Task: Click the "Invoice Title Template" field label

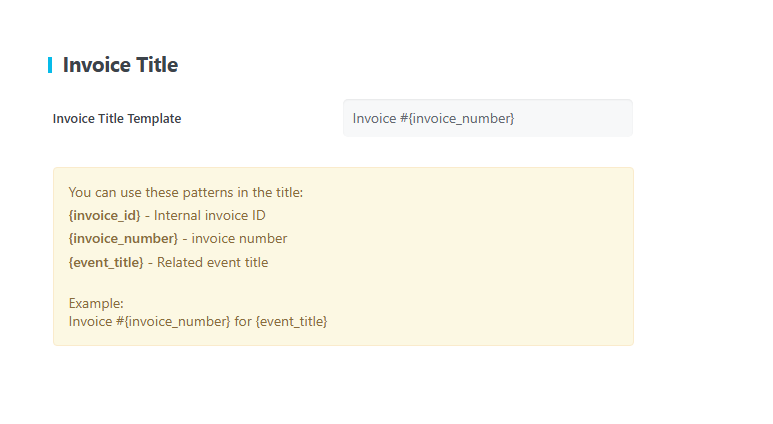Action: (117, 118)
